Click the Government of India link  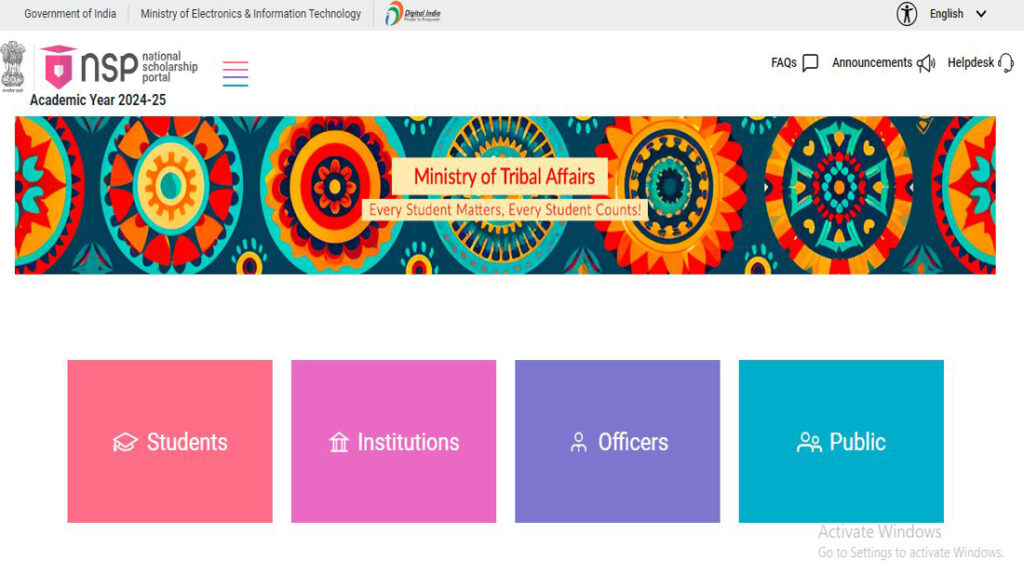tap(70, 14)
